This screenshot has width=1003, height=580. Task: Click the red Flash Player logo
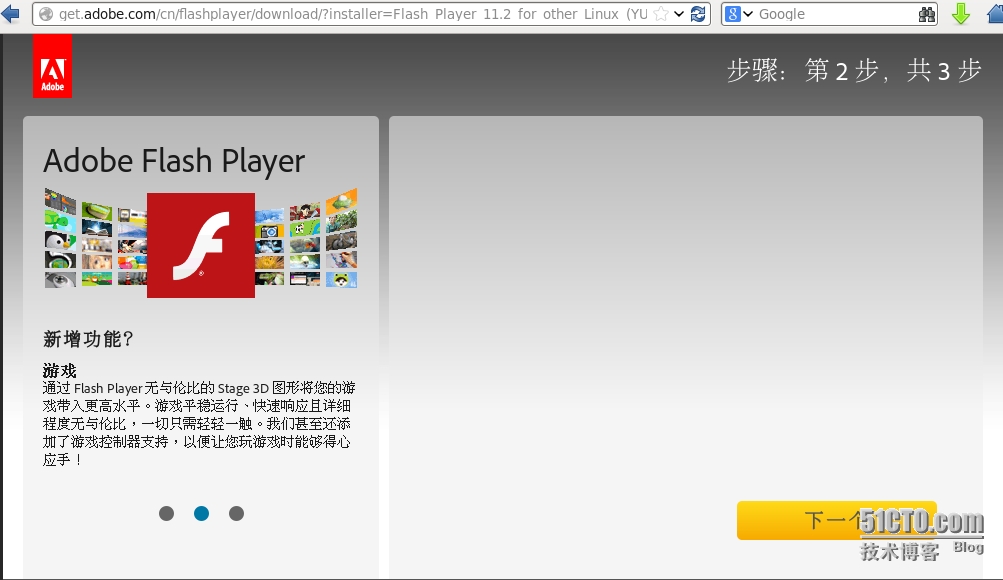[x=201, y=245]
